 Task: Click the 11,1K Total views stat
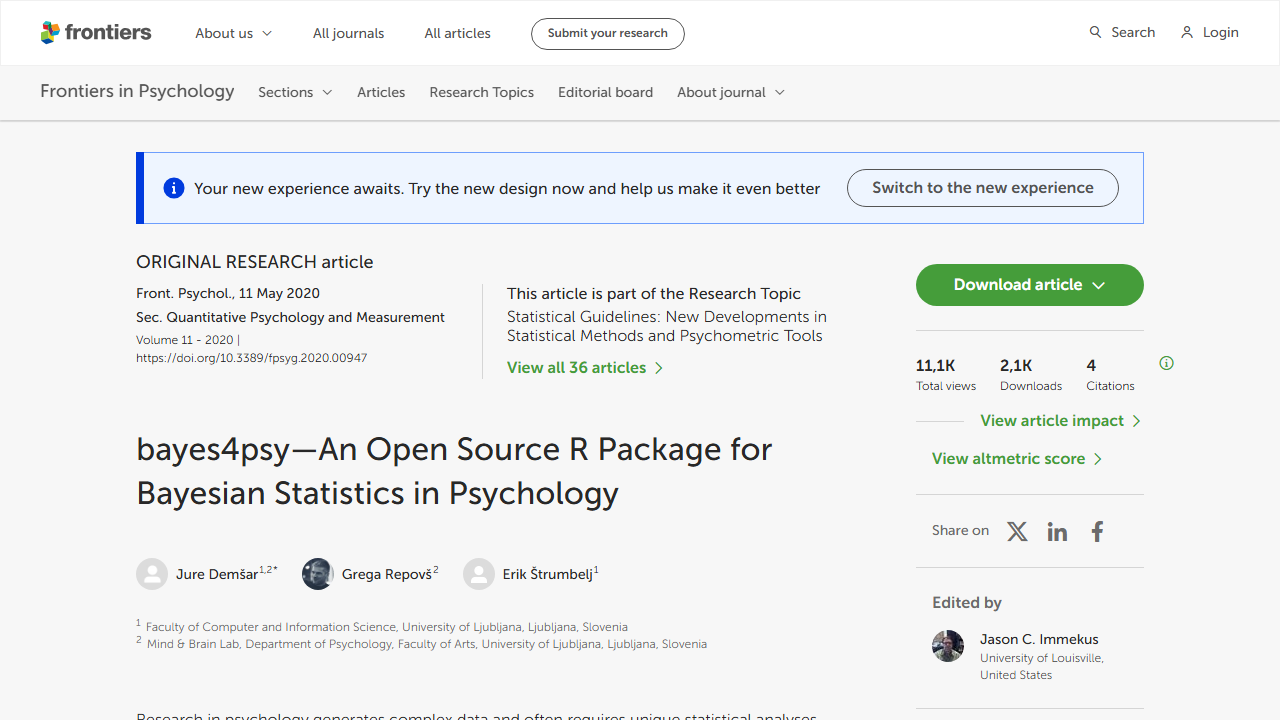point(946,375)
